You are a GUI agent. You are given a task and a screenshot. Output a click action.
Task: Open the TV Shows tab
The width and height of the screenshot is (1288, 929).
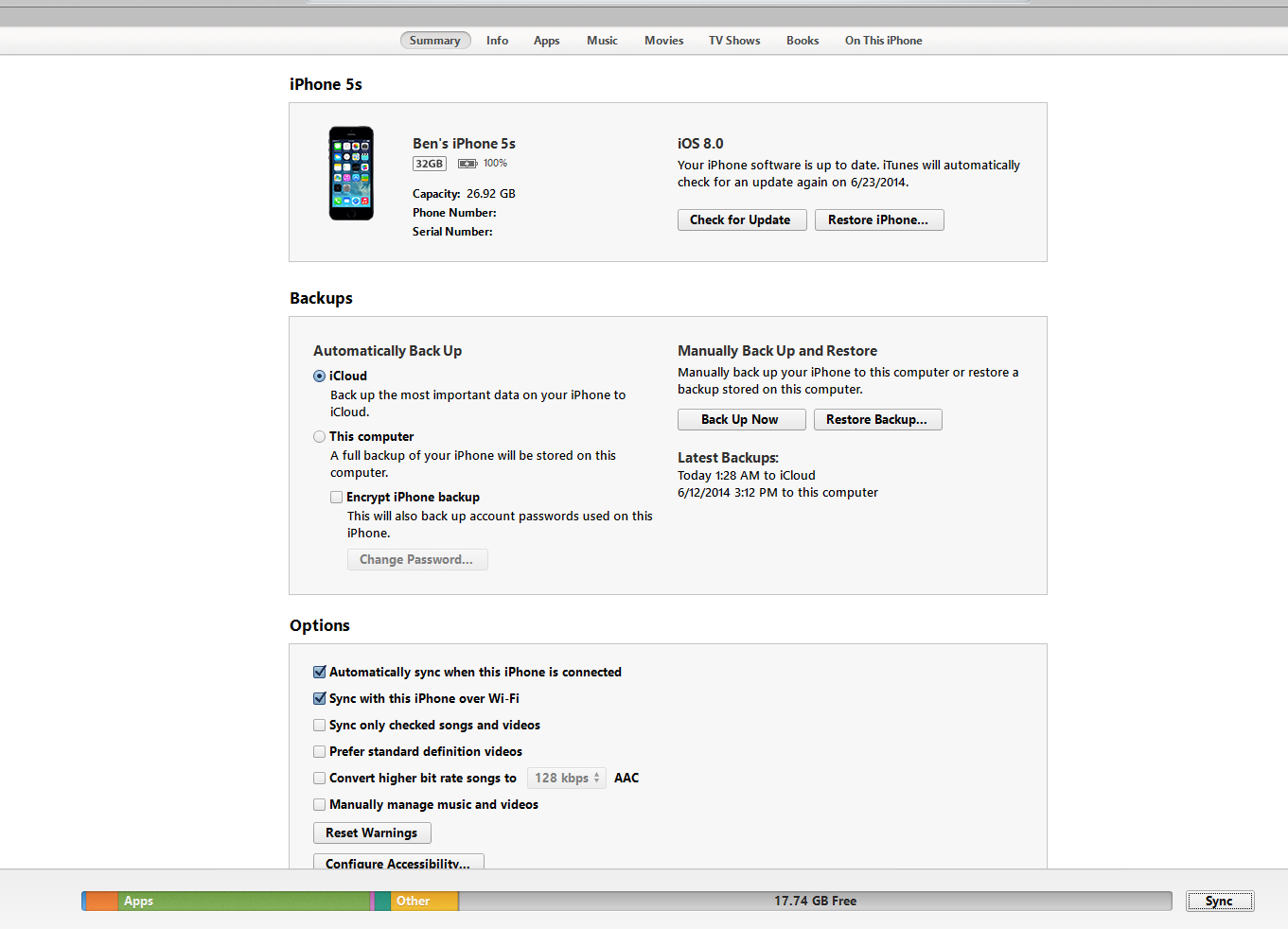734,41
